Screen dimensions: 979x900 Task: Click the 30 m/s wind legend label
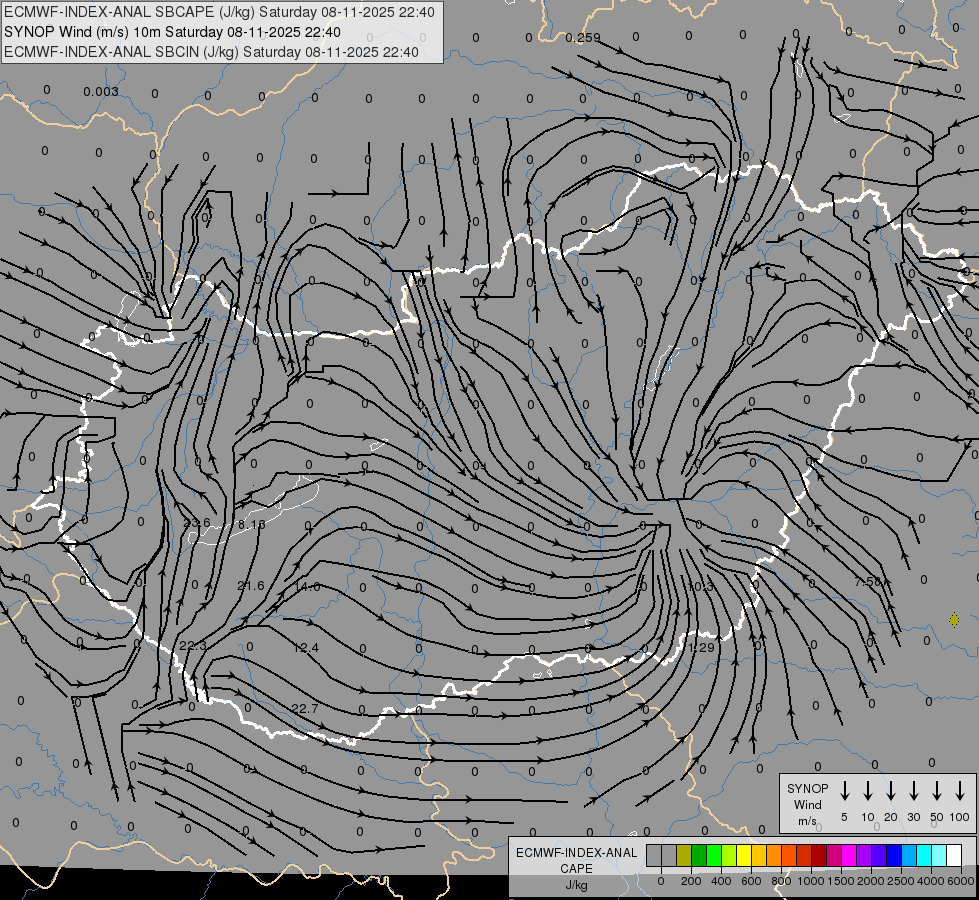click(x=914, y=817)
